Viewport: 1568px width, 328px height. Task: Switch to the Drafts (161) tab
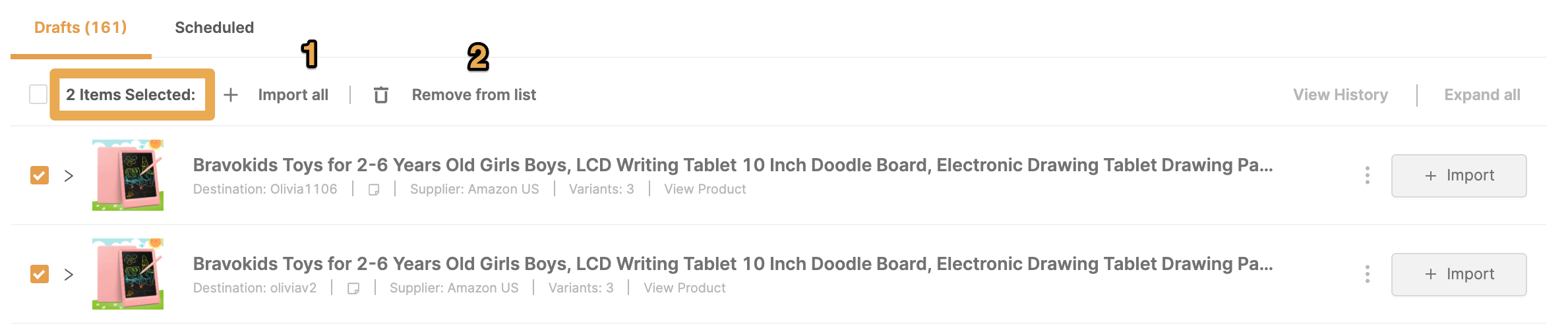point(80,28)
